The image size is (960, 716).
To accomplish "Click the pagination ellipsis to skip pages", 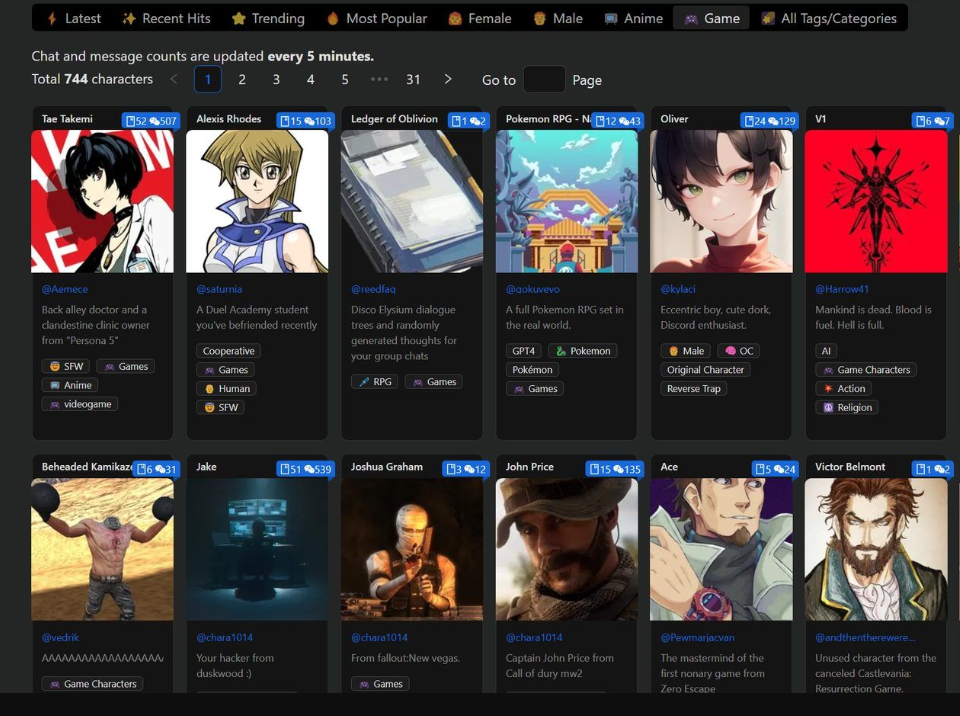I will pos(379,80).
